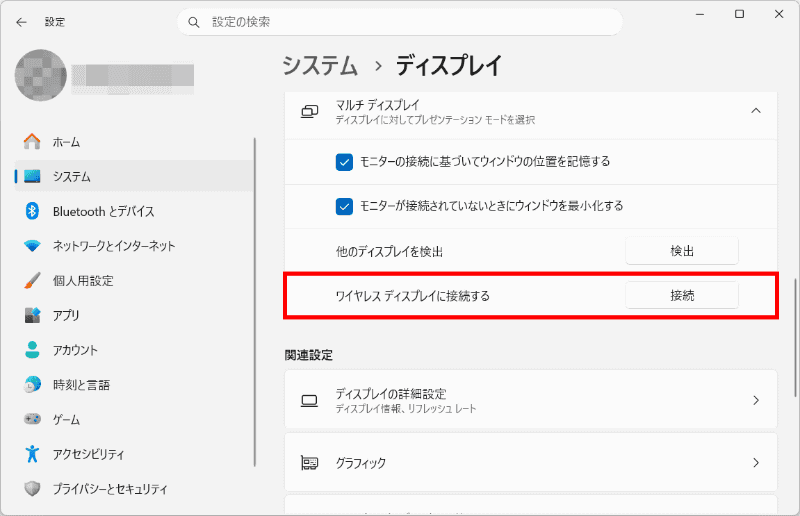Click the 時刻と言語 globe clock icon
This screenshot has width=800, height=516.
point(32,384)
